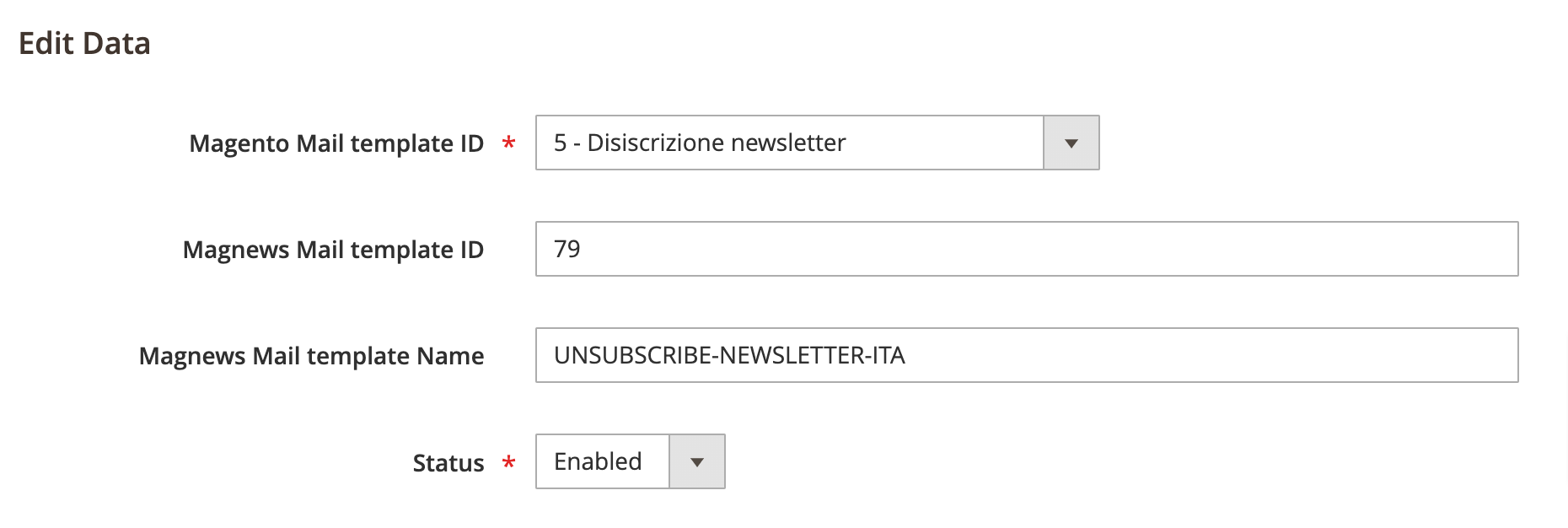Click the "UNSUBSCRIBE-NEWSLETTER-ITA" text value
Viewport: 1568px width, 528px height.
[x=729, y=356]
